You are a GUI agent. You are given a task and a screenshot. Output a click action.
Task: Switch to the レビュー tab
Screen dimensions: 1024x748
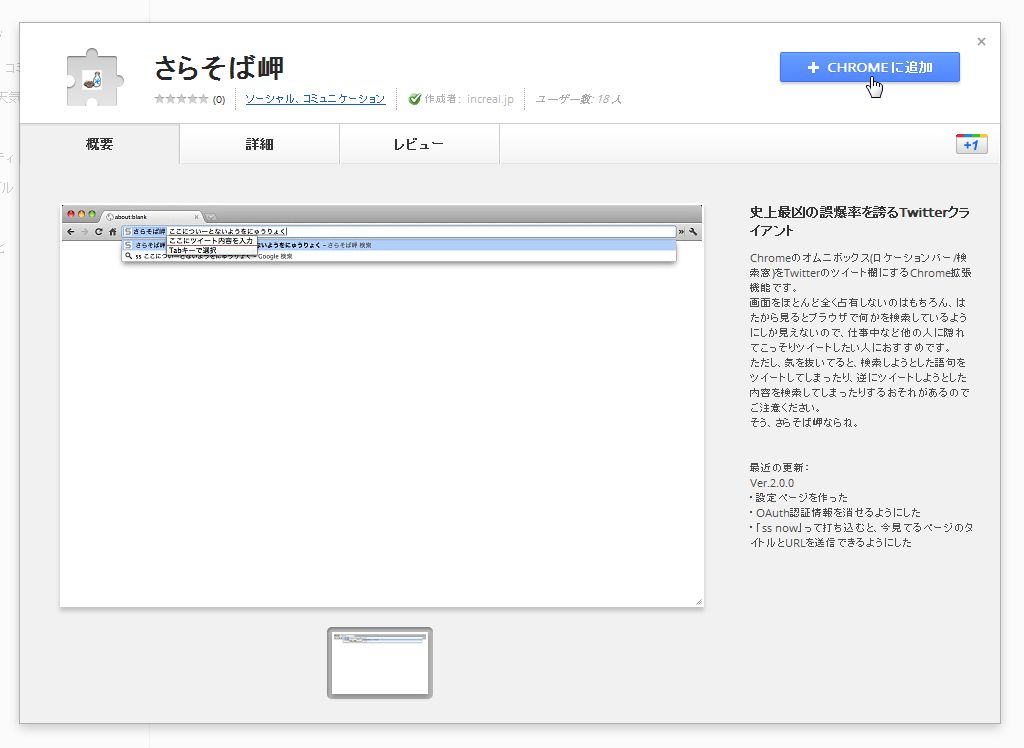pyautogui.click(x=419, y=144)
